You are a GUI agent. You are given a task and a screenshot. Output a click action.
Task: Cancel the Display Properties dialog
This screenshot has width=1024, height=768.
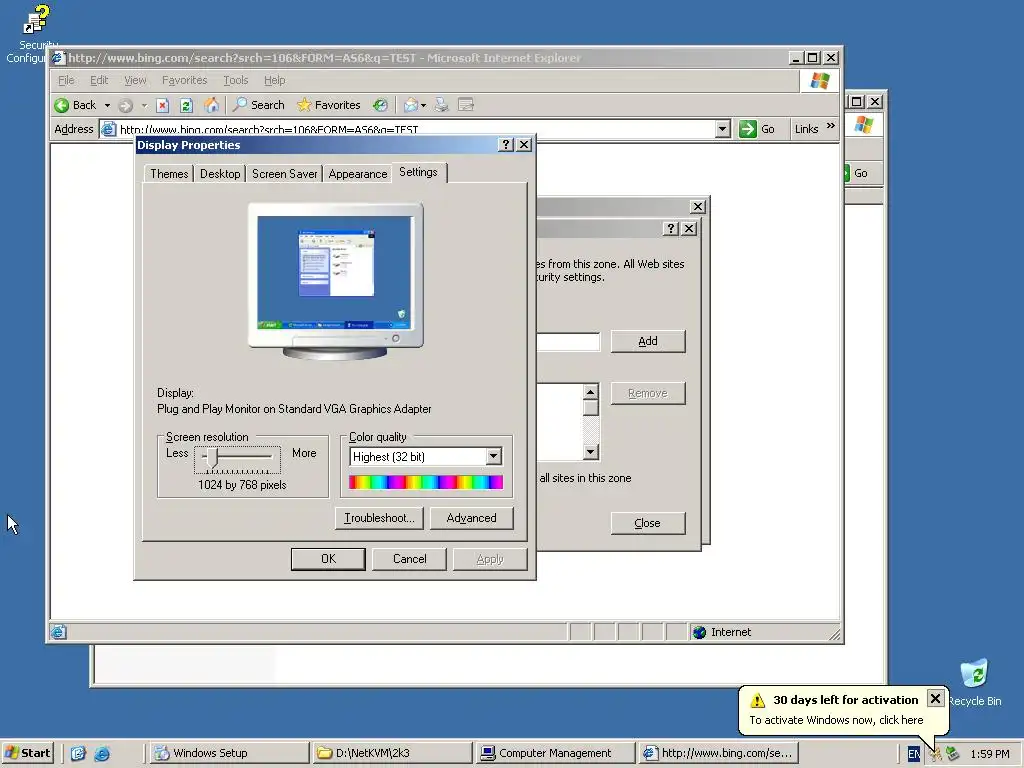pyautogui.click(x=409, y=559)
